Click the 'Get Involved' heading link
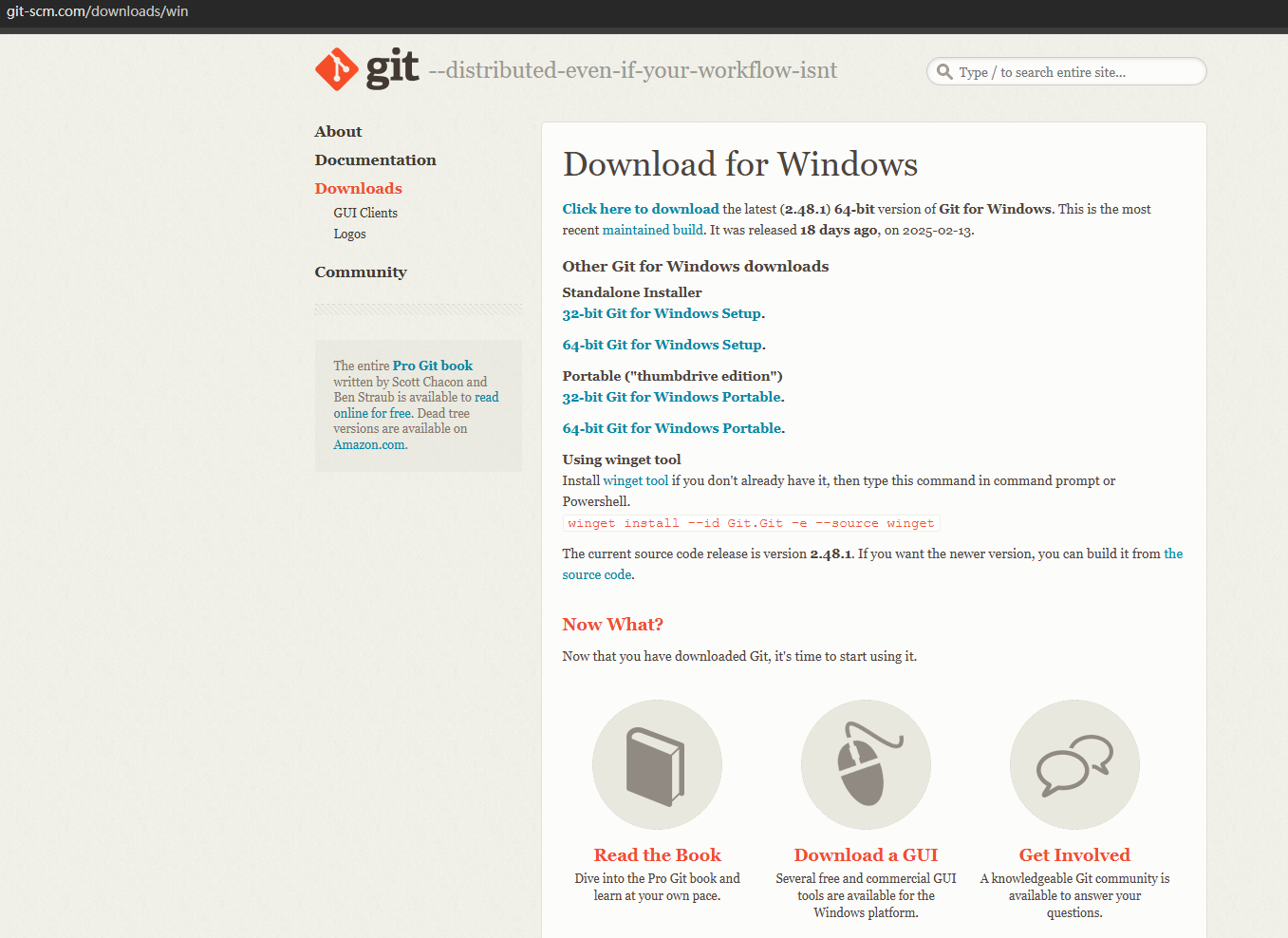Screen dimensions: 1288x938 (x=1074, y=854)
